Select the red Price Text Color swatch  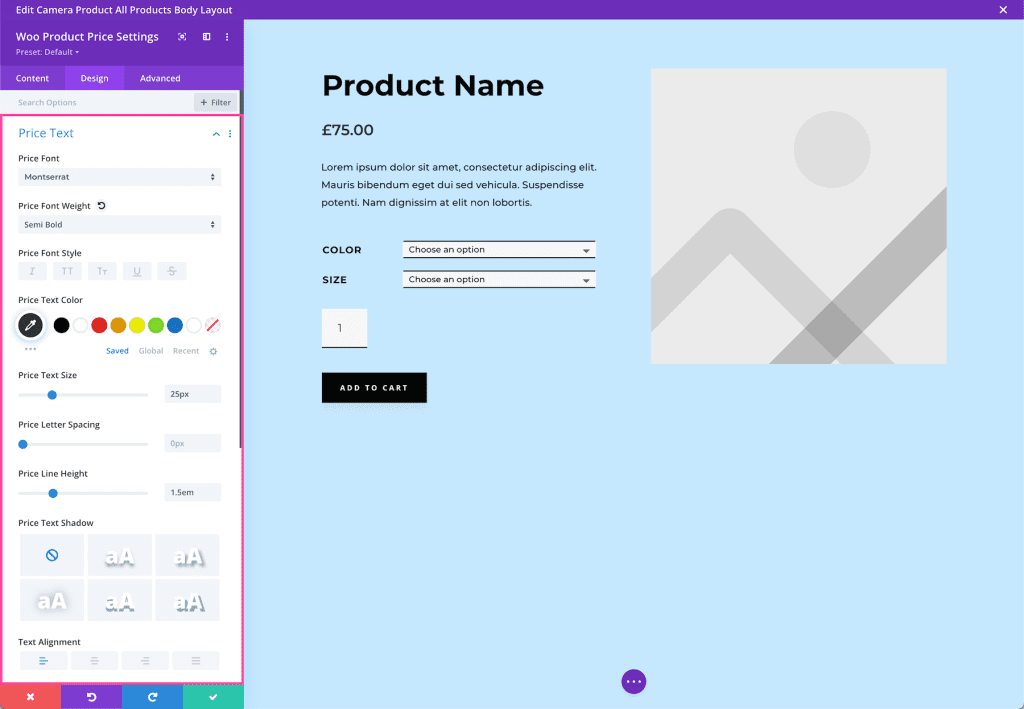99,325
